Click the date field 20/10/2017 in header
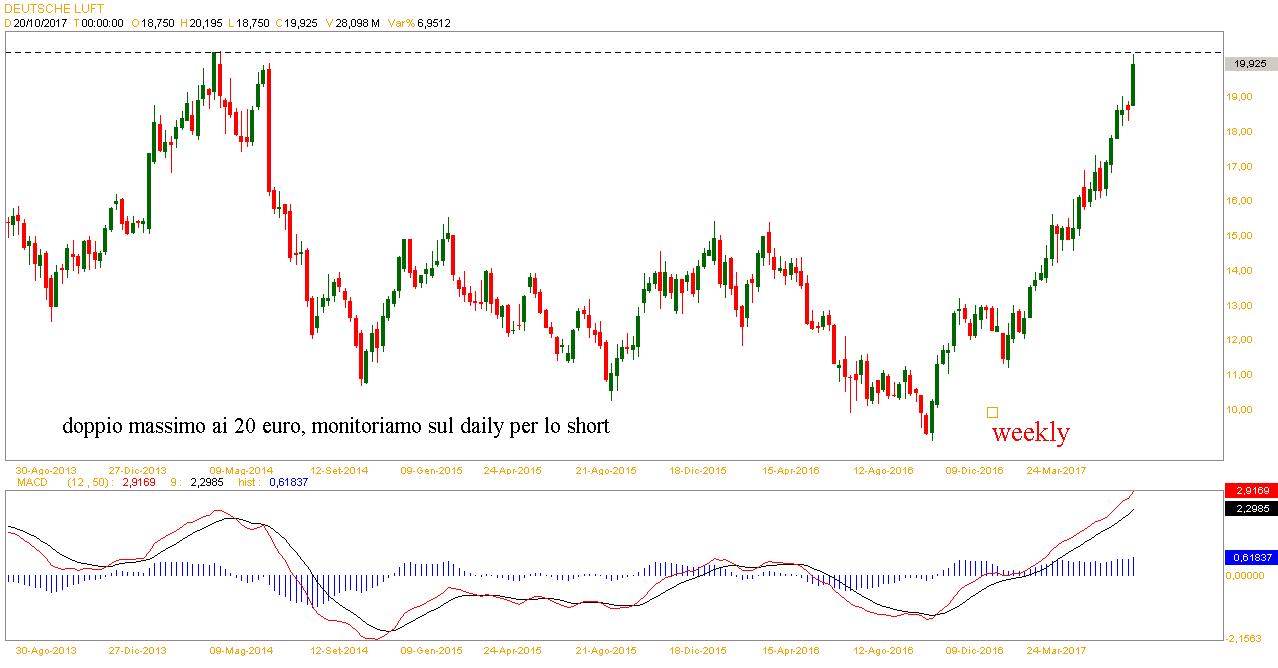This screenshot has width=1278, height=668. (42, 23)
